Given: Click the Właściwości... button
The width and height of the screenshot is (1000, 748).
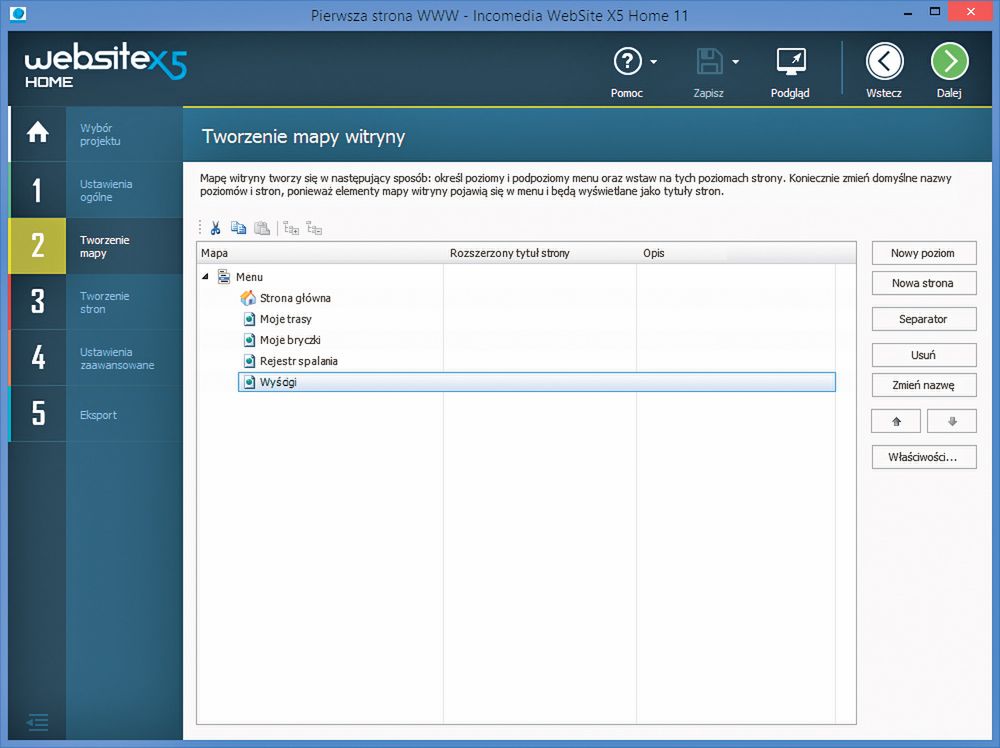Looking at the screenshot, I should coord(923,457).
